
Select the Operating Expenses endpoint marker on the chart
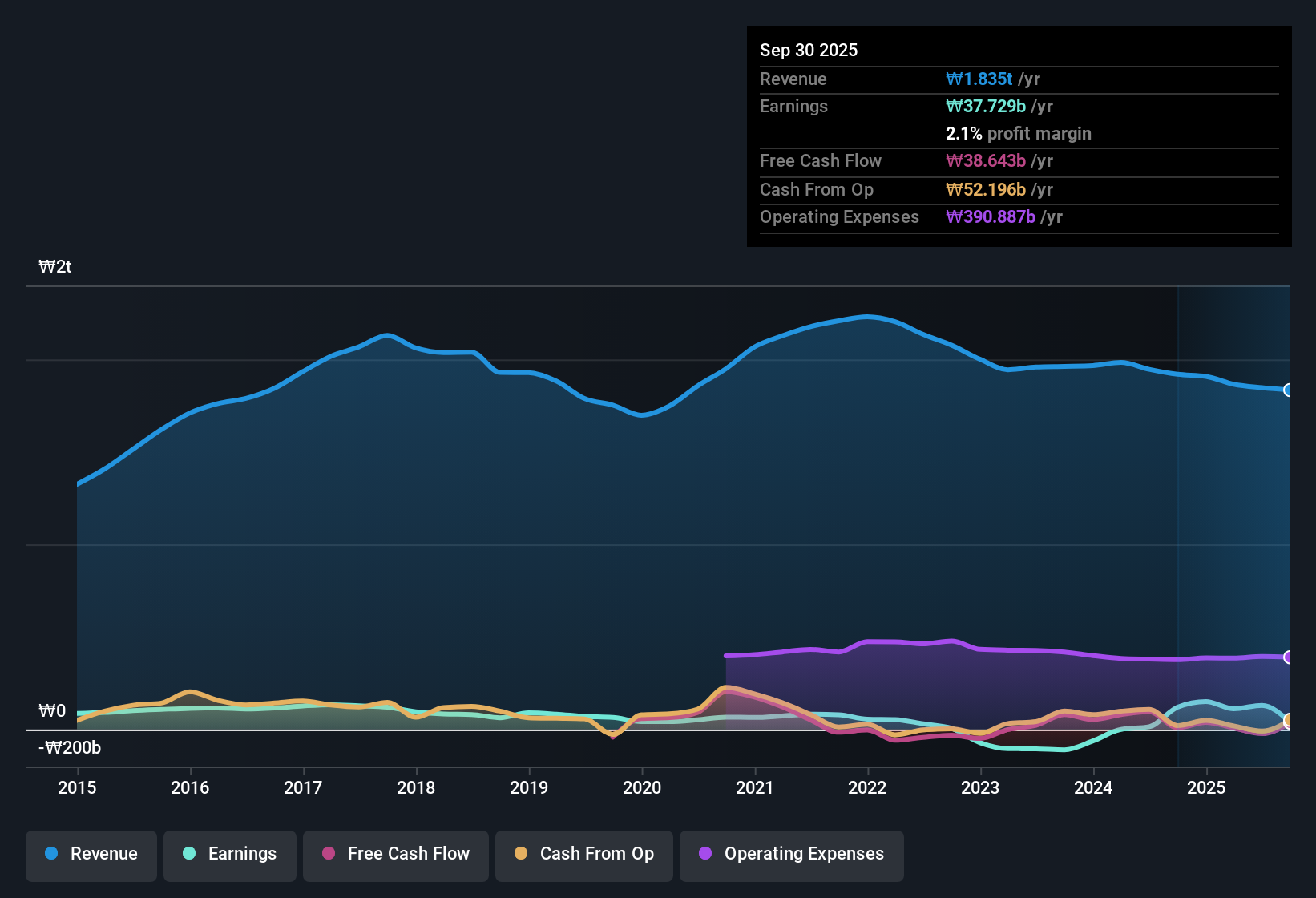click(x=1287, y=657)
